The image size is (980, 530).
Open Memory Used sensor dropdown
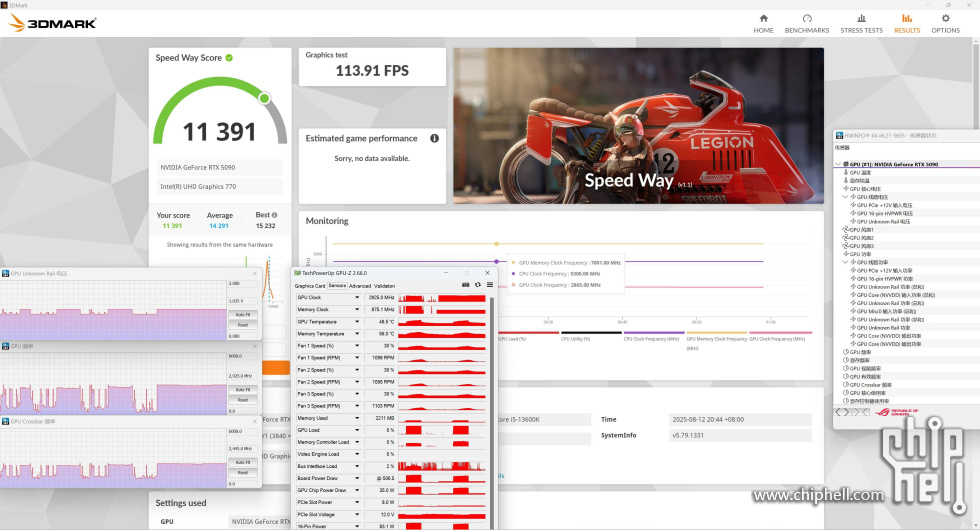[357, 418]
